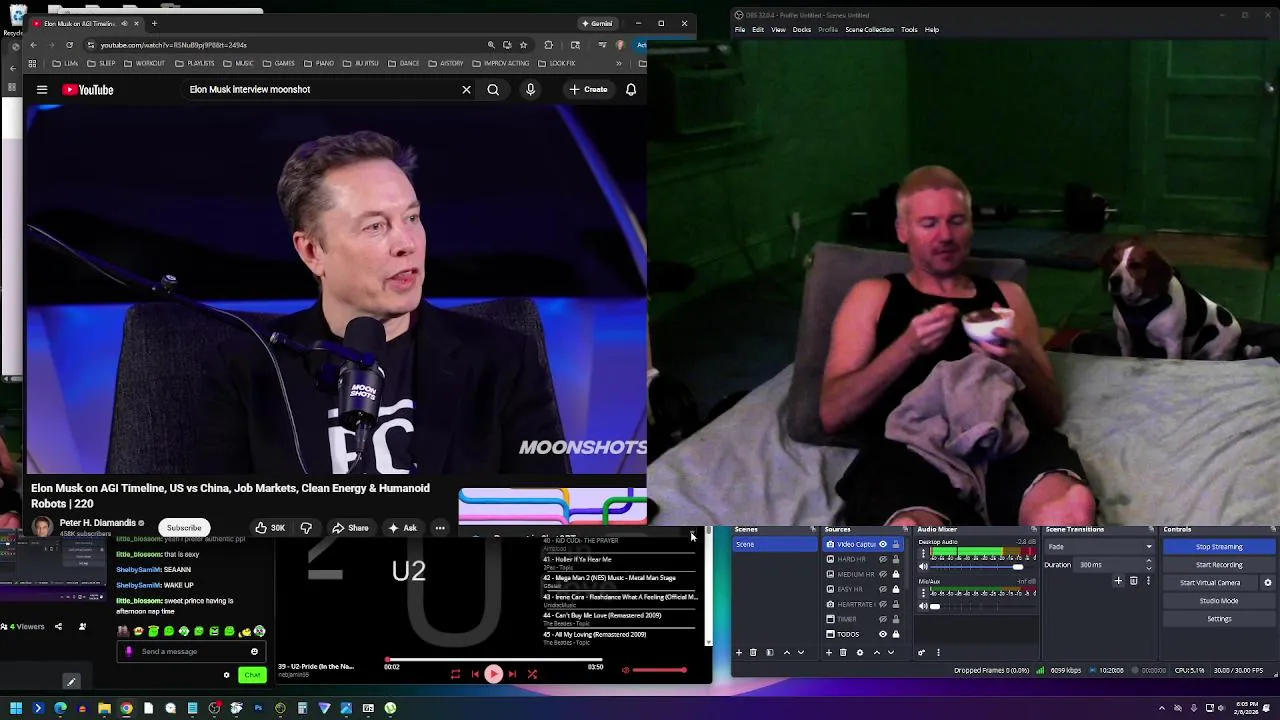
Task: Open more actions menu under video
Action: (440, 528)
